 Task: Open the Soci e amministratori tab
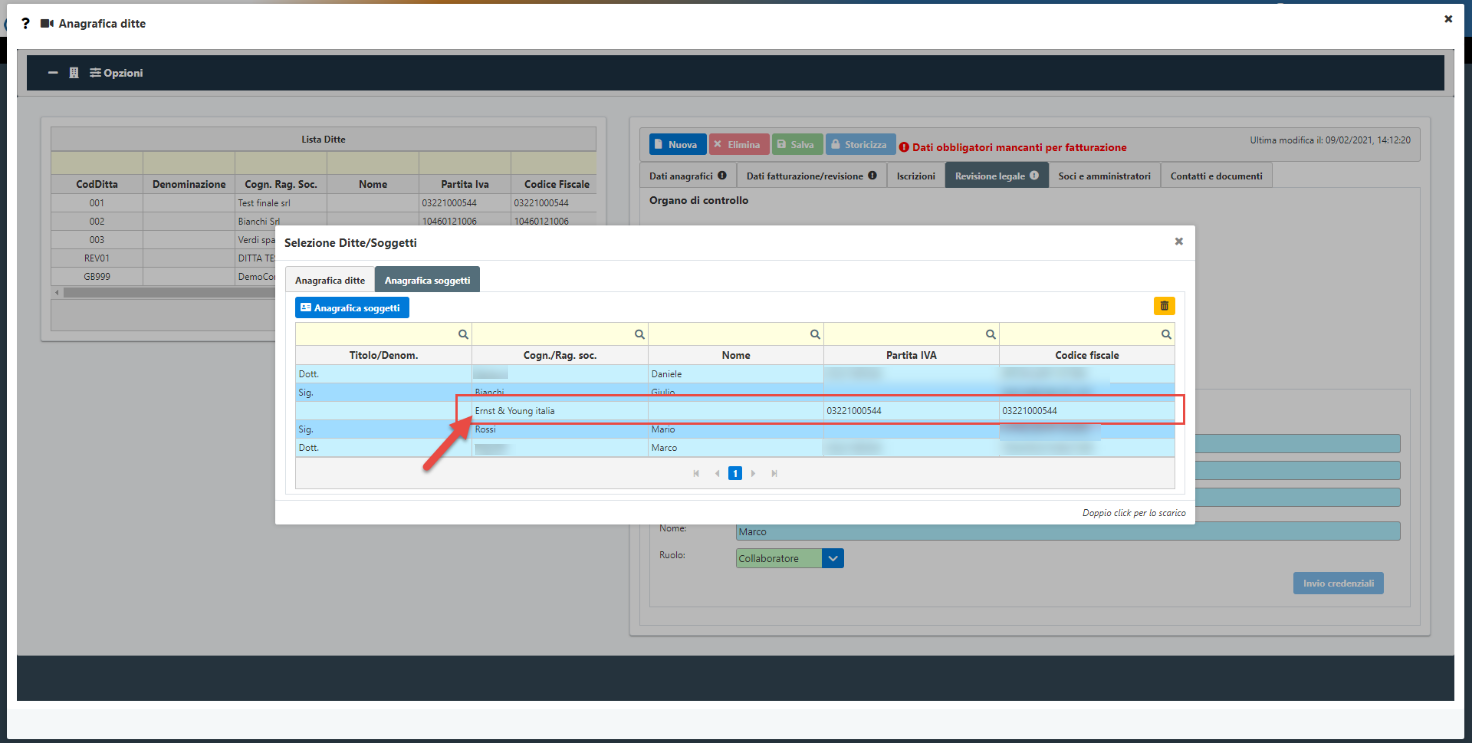[x=1104, y=176]
